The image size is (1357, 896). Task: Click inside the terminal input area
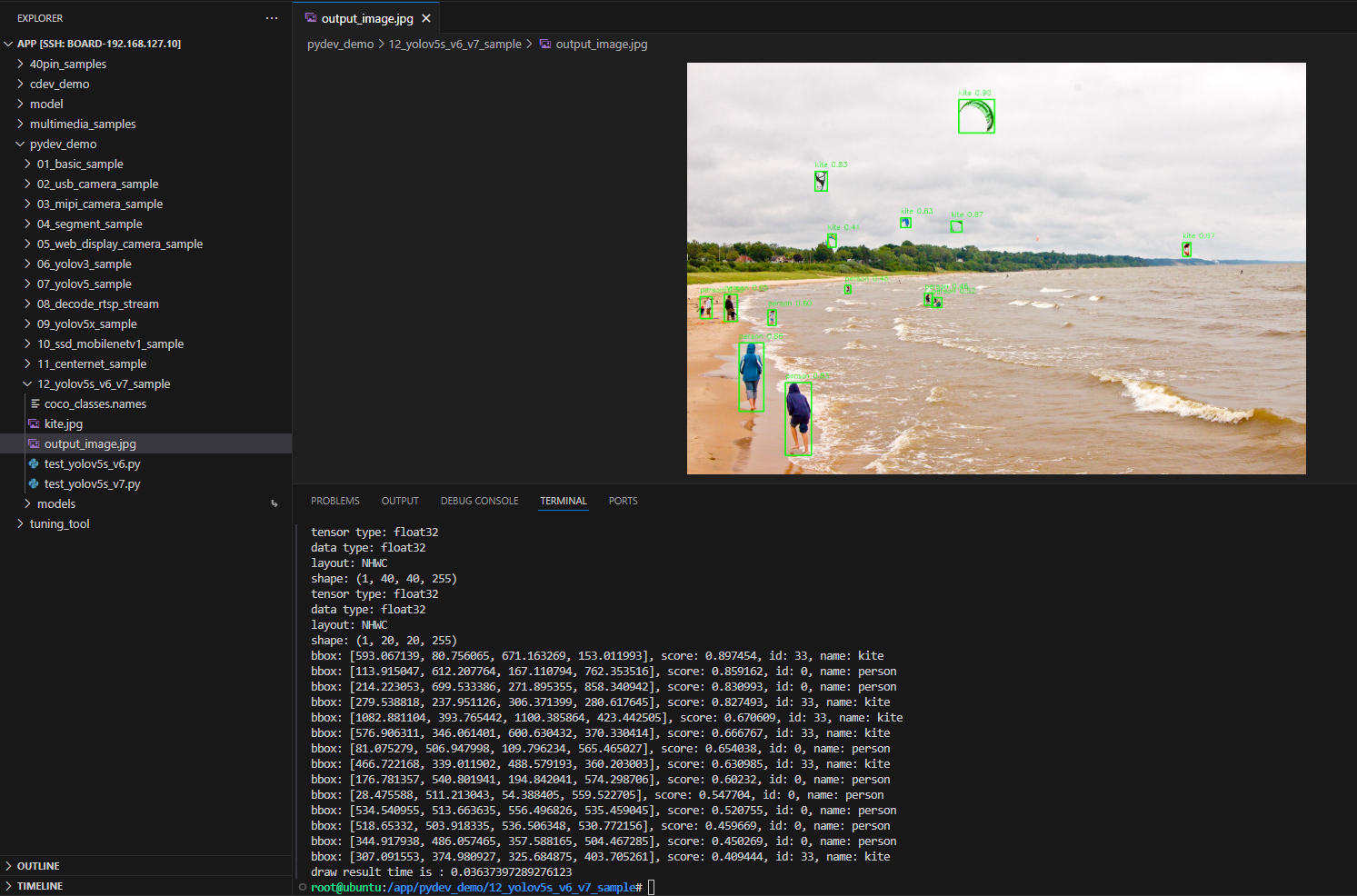(651, 886)
